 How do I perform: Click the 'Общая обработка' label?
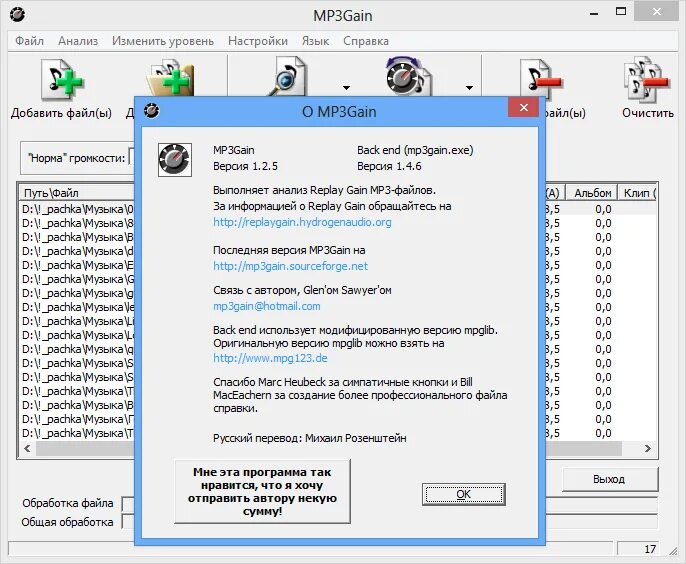tap(67, 522)
